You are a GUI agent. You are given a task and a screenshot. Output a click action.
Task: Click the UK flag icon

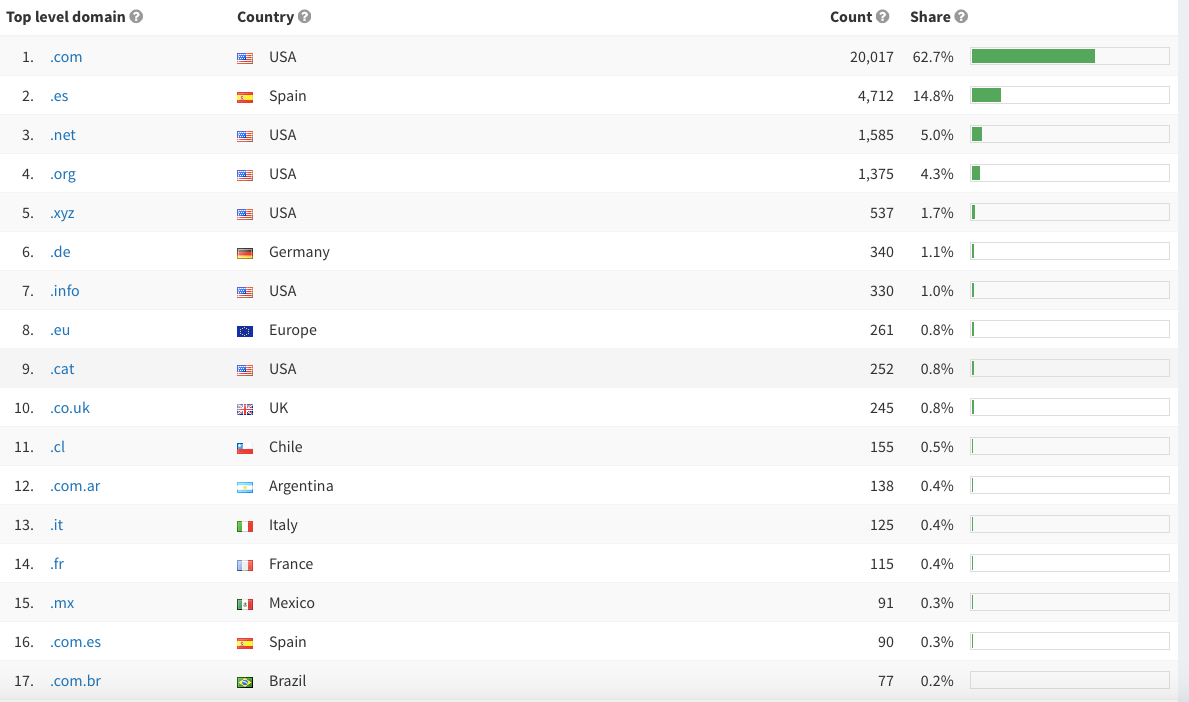(x=245, y=409)
